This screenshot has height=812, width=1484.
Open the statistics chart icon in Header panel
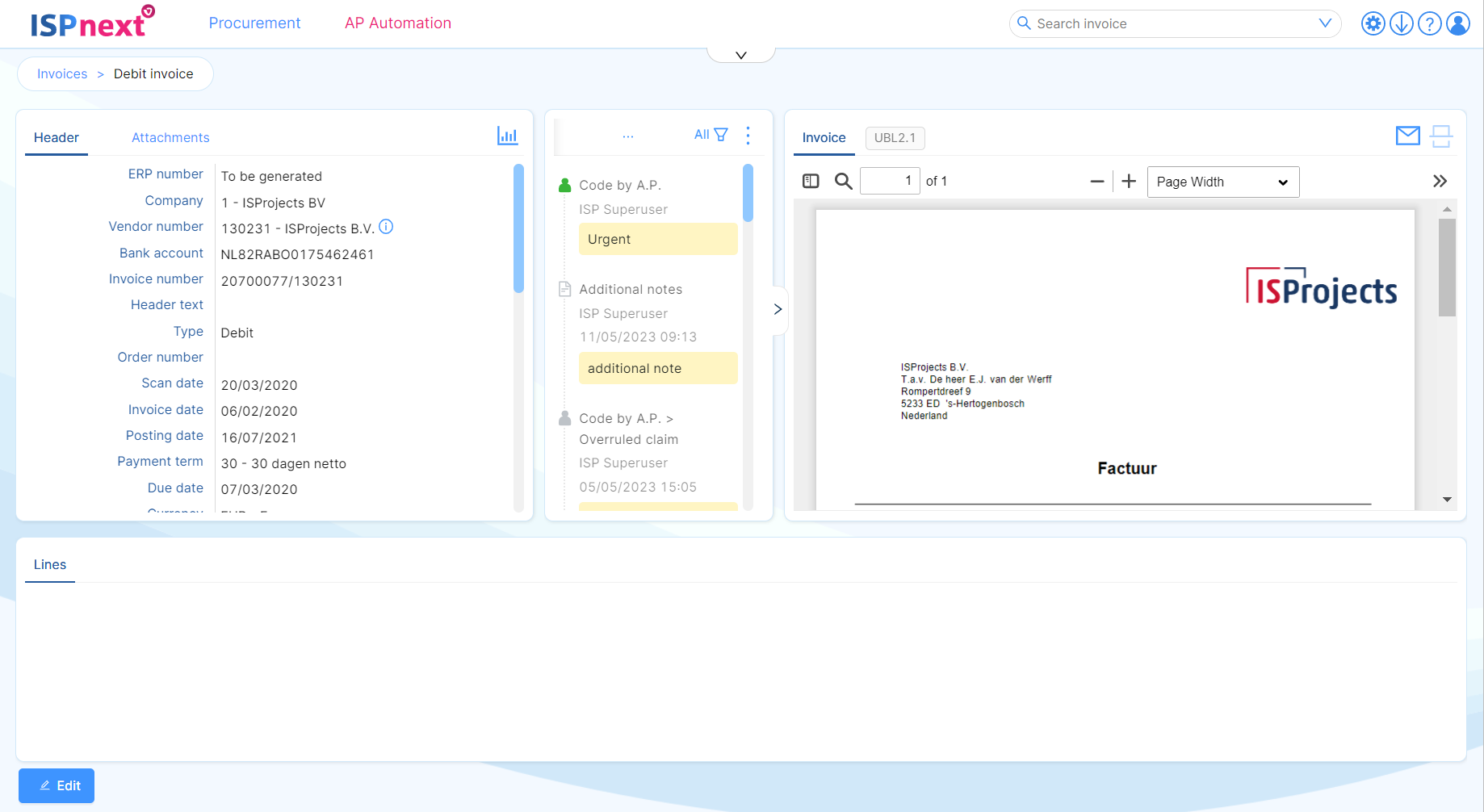[507, 136]
